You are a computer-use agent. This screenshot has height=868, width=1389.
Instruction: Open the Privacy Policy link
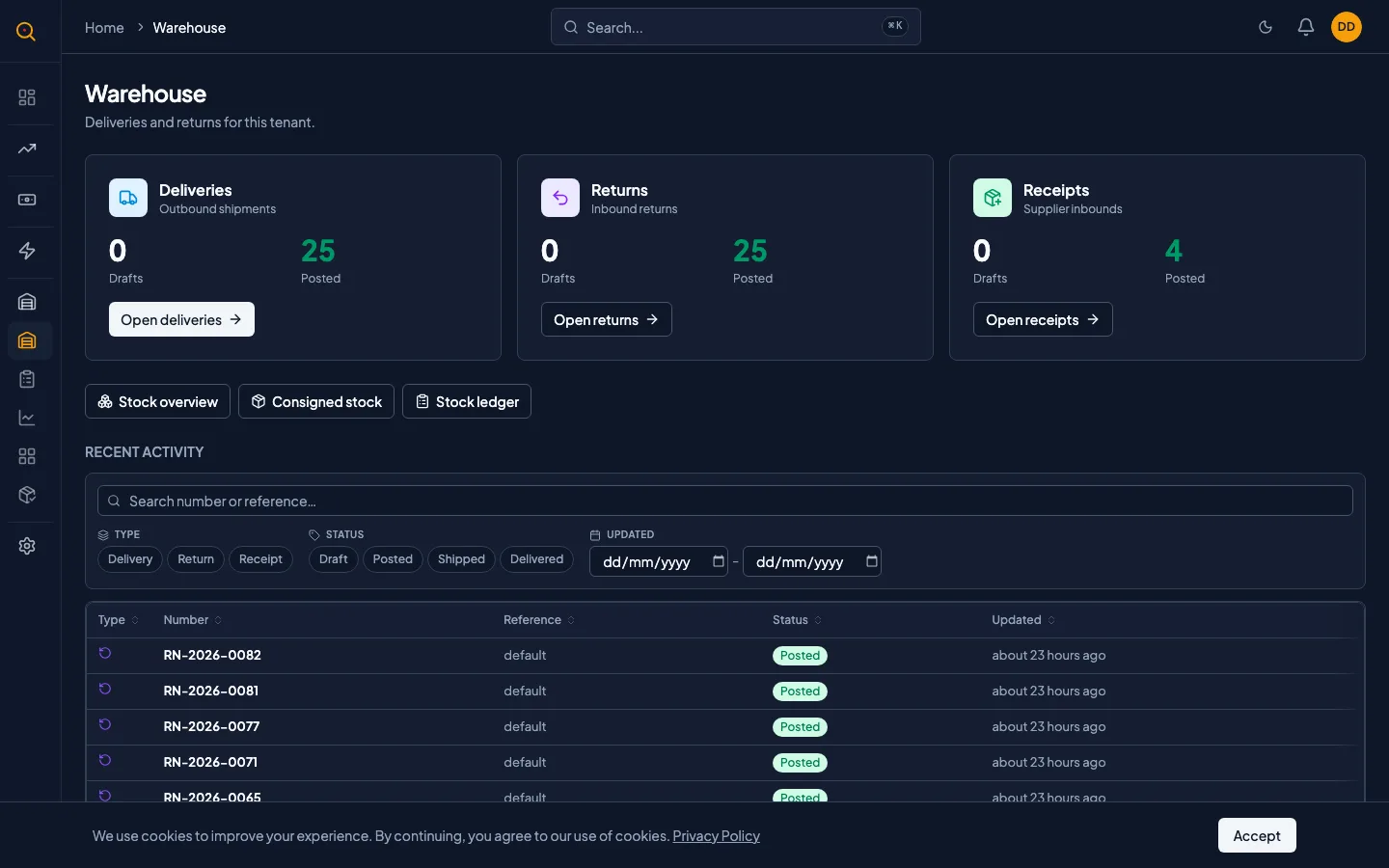pyautogui.click(x=716, y=836)
